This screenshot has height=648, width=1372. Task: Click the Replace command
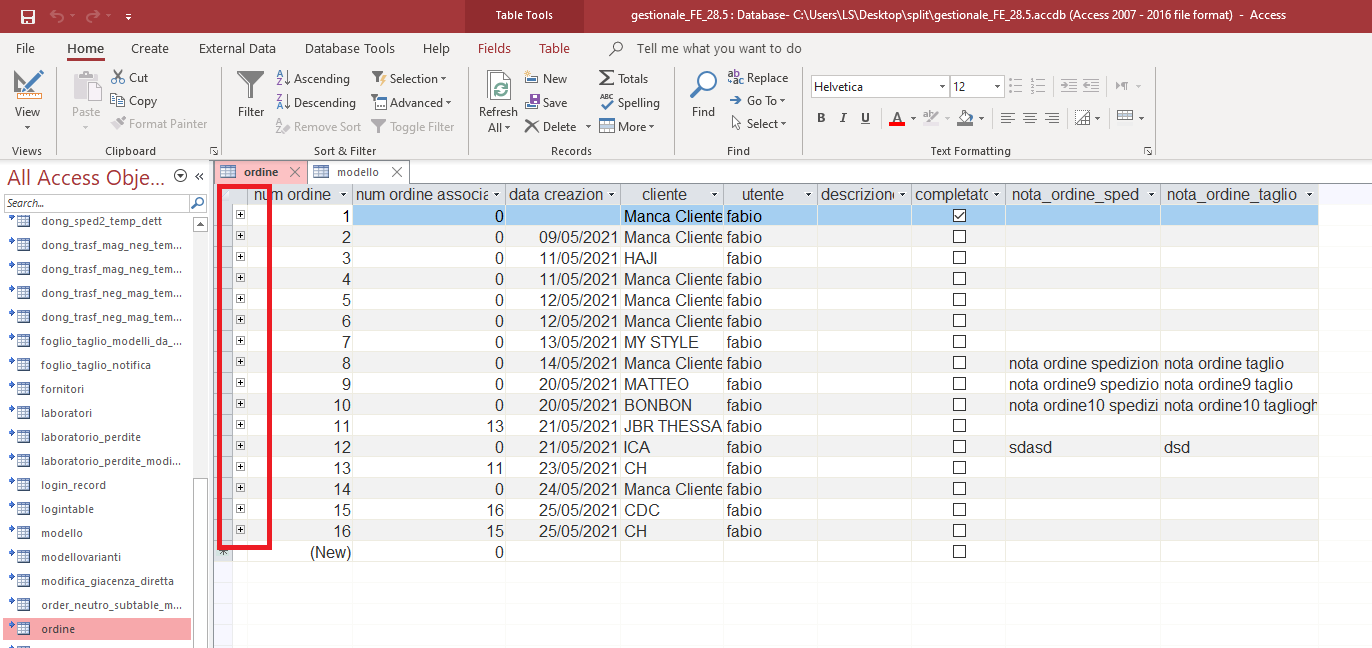click(x=758, y=78)
